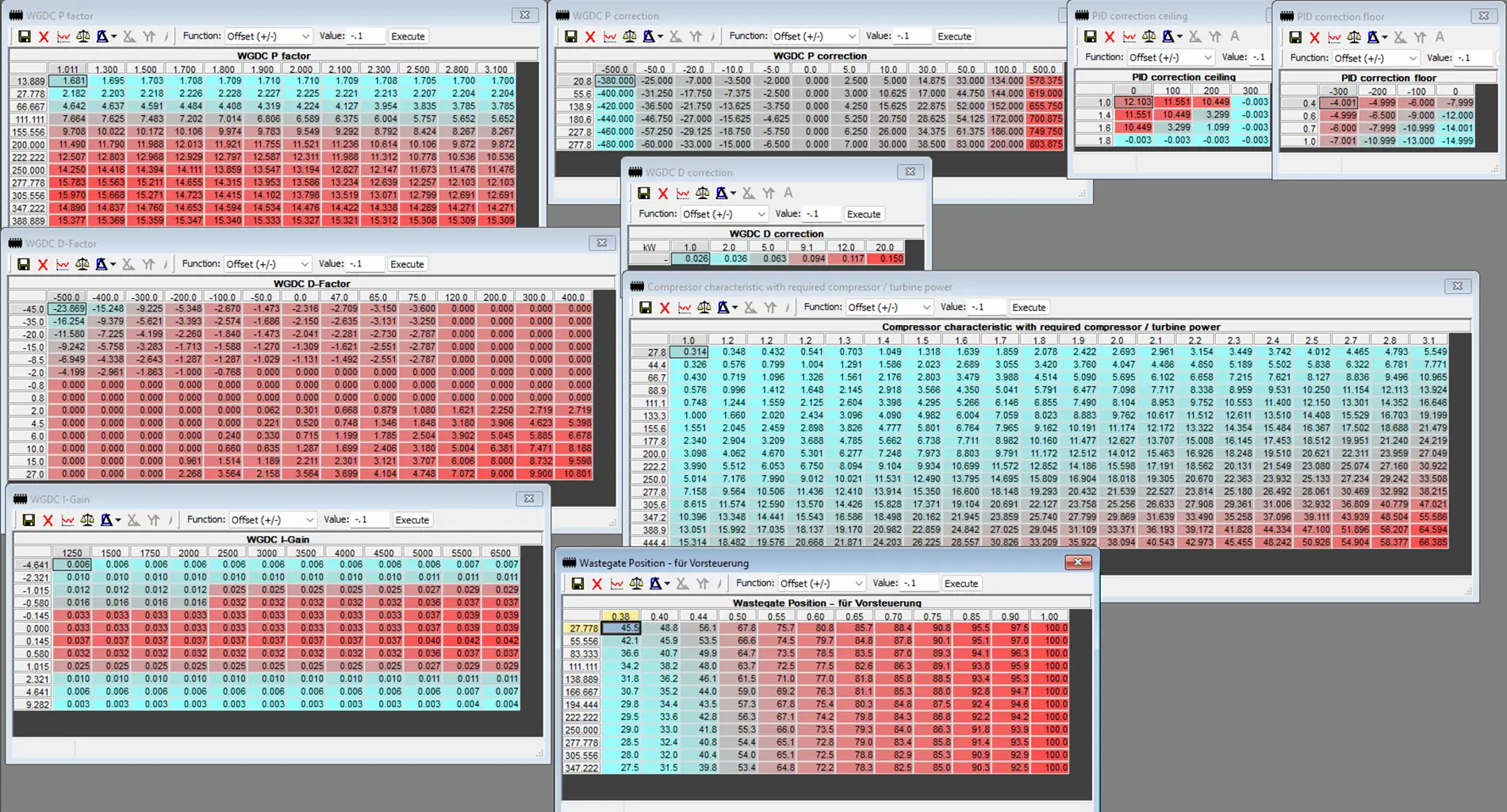
Task: Click the red X icon in WGDC P correction window
Action: coord(590,36)
